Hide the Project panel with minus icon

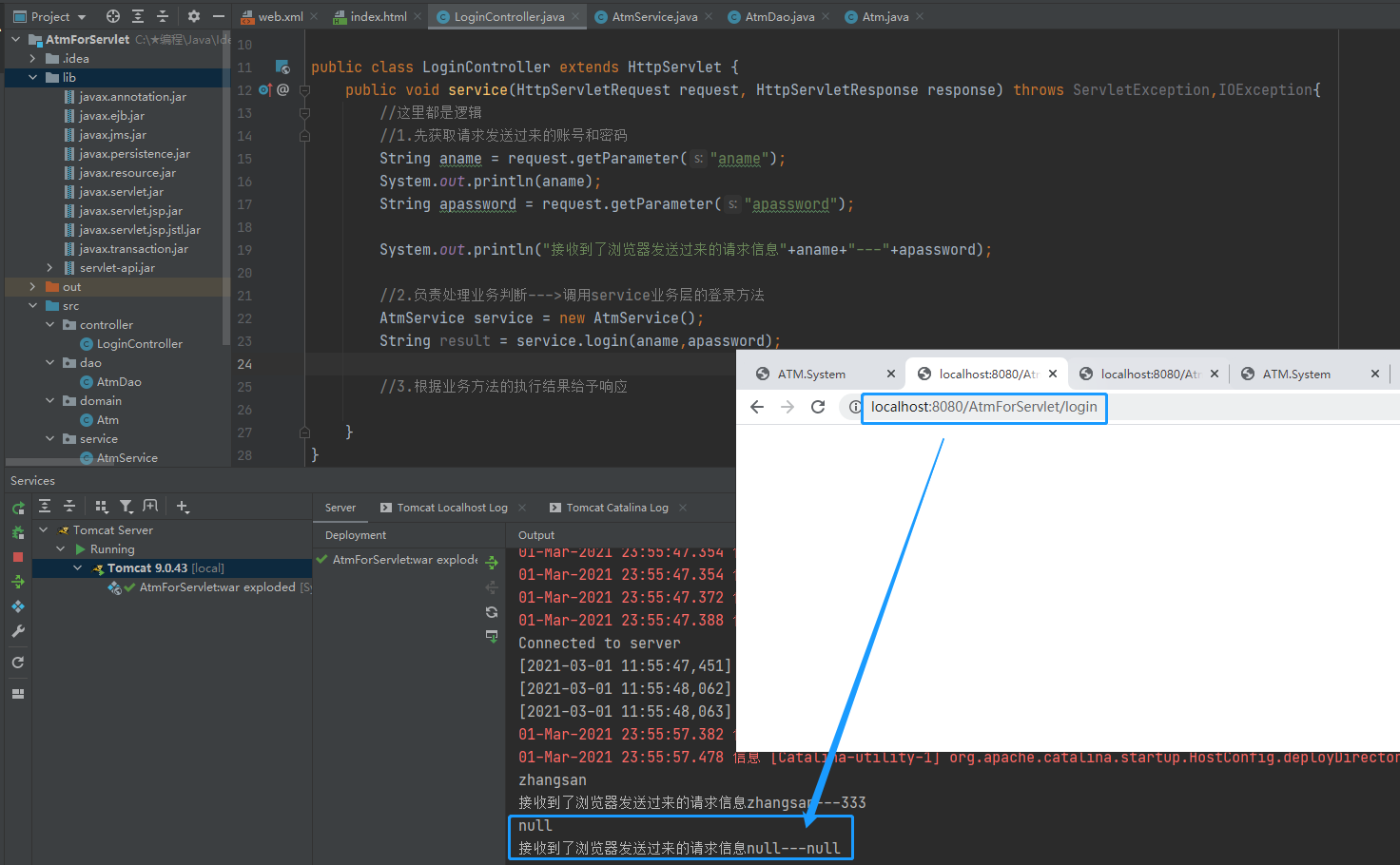coord(219,16)
